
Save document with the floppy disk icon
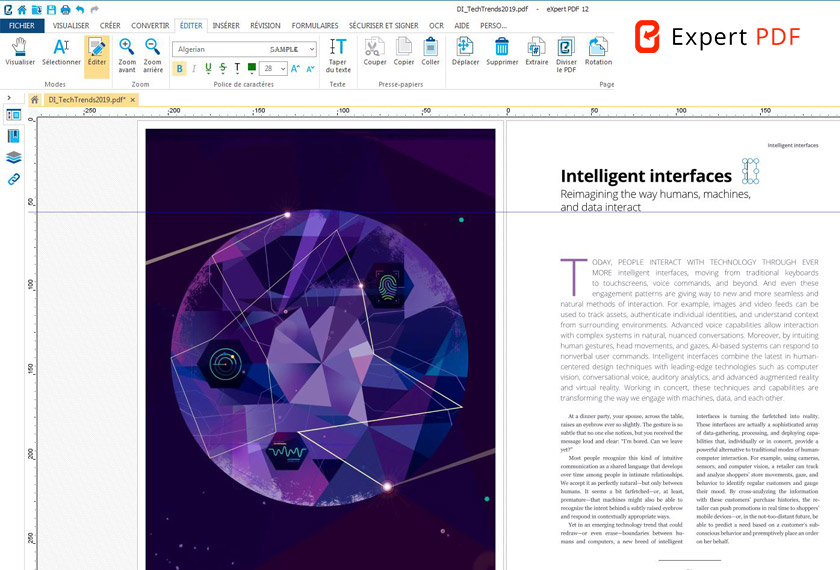coord(51,9)
